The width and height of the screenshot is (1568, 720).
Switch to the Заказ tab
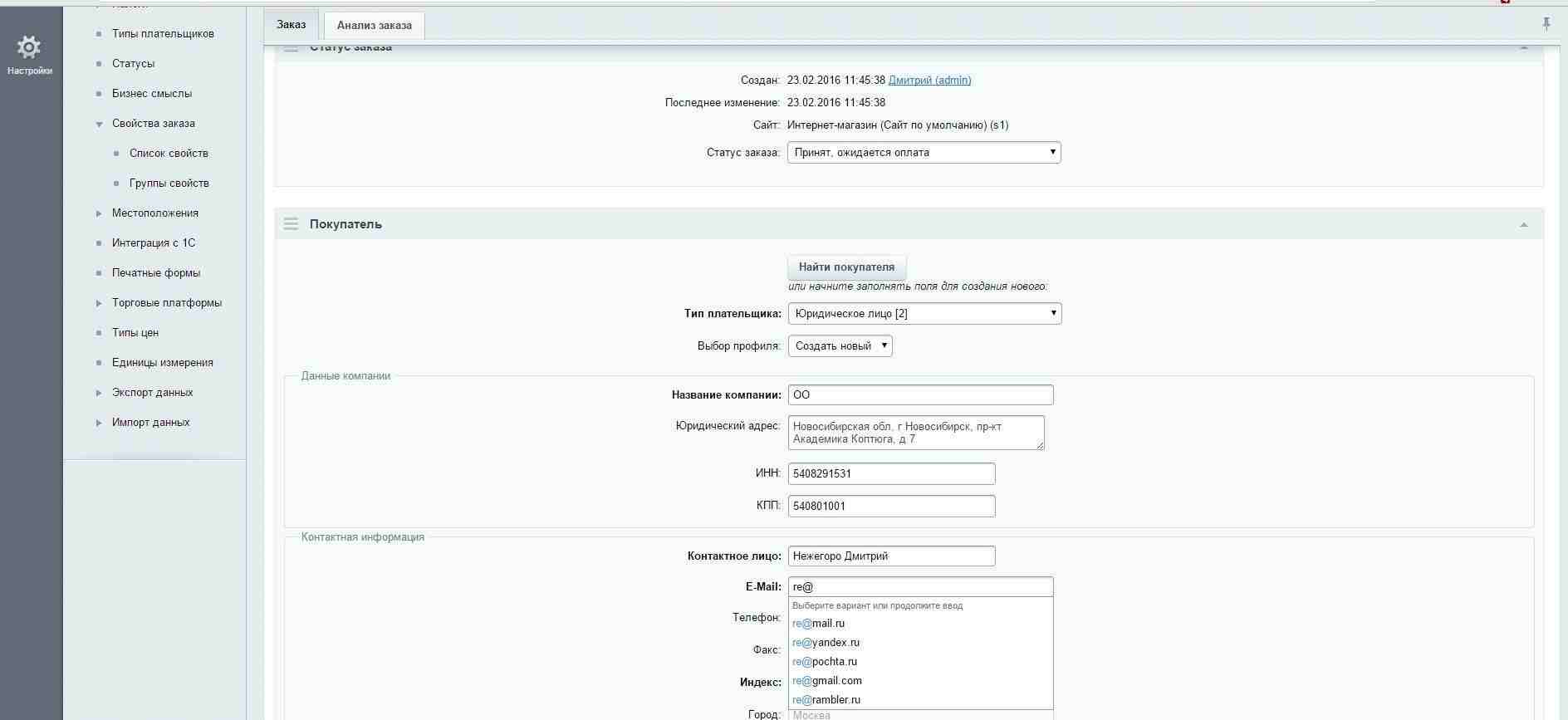coord(292,25)
